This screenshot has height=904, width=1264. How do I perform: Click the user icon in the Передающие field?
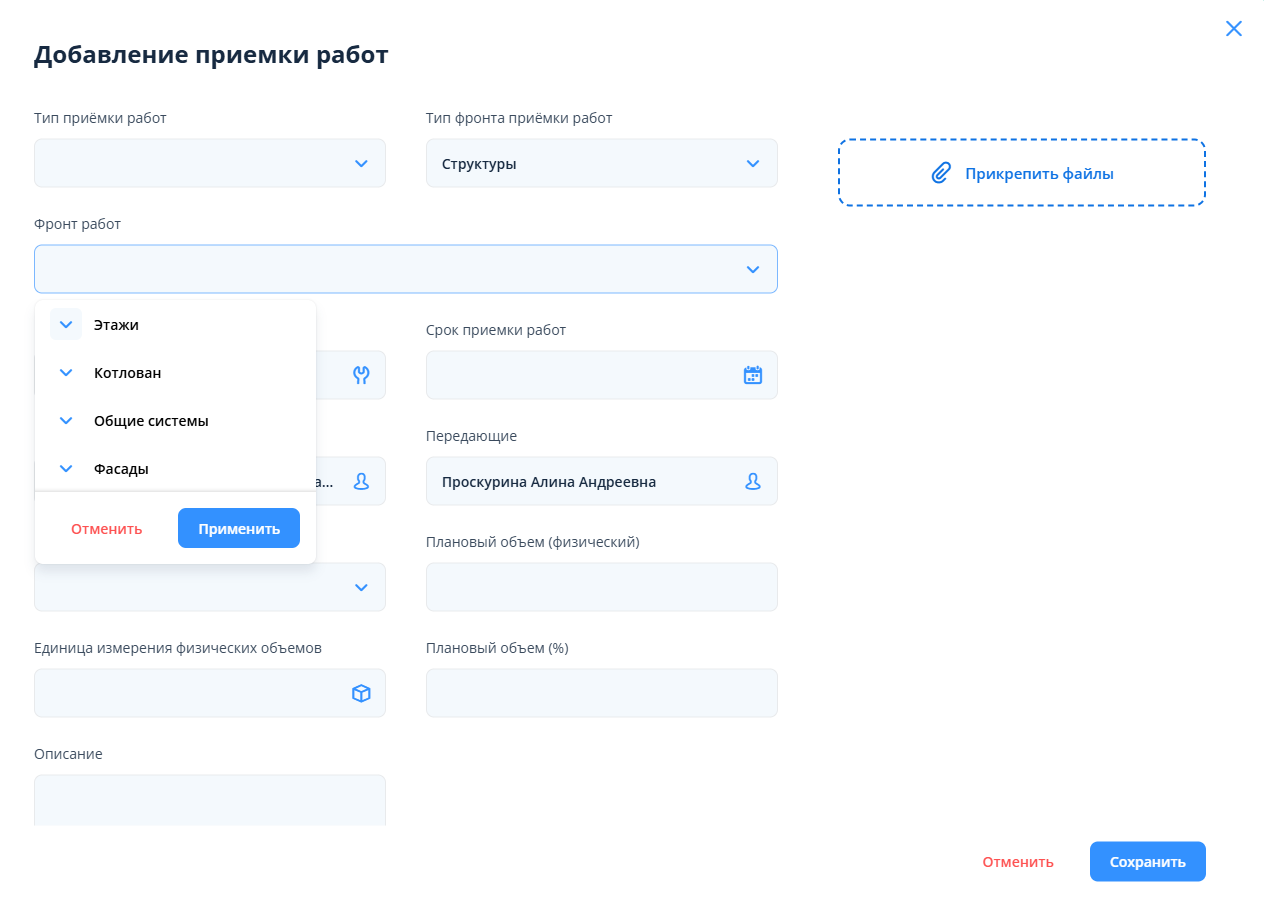click(752, 481)
